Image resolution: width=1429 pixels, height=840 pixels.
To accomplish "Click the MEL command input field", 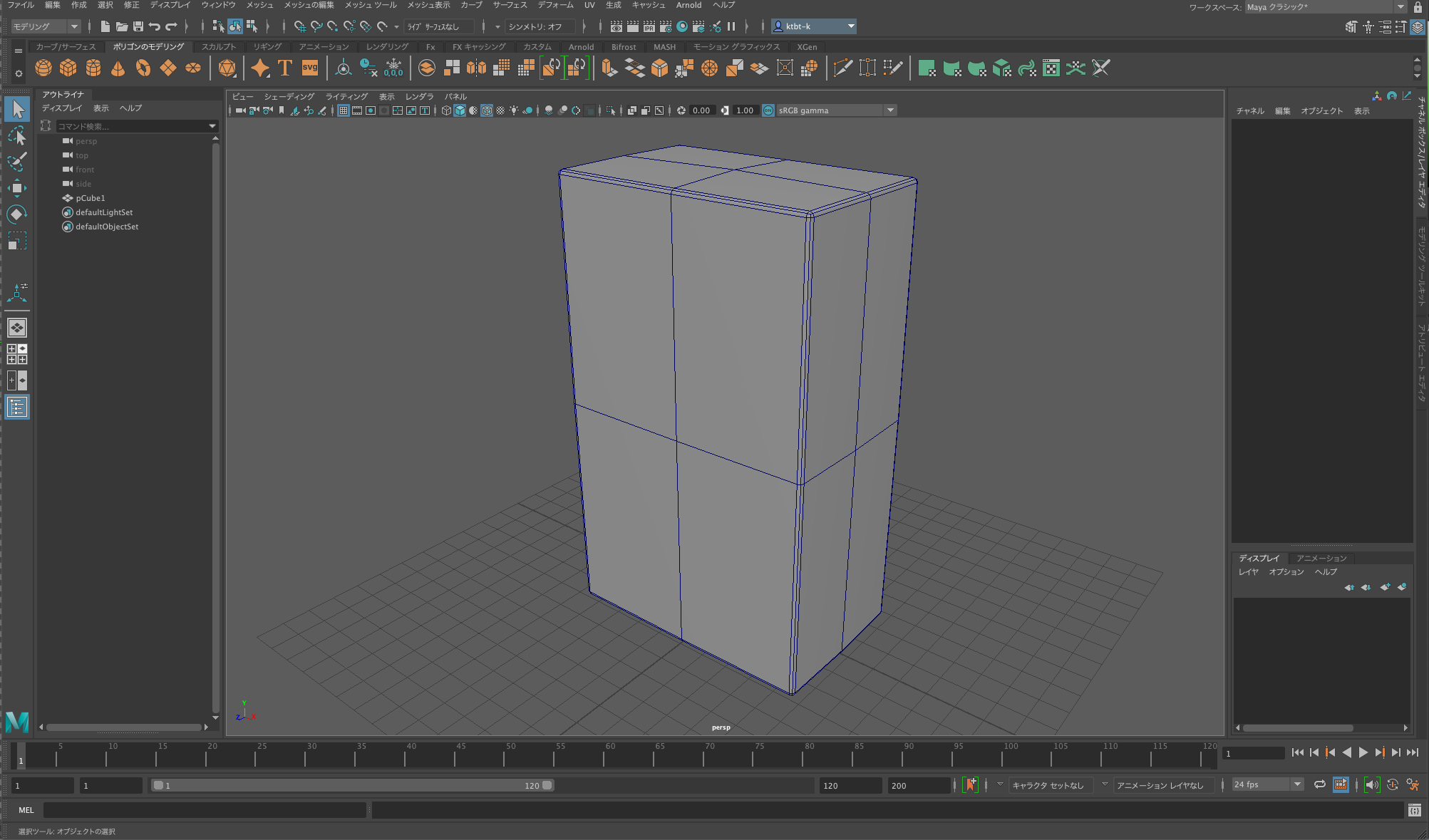I will [x=205, y=810].
